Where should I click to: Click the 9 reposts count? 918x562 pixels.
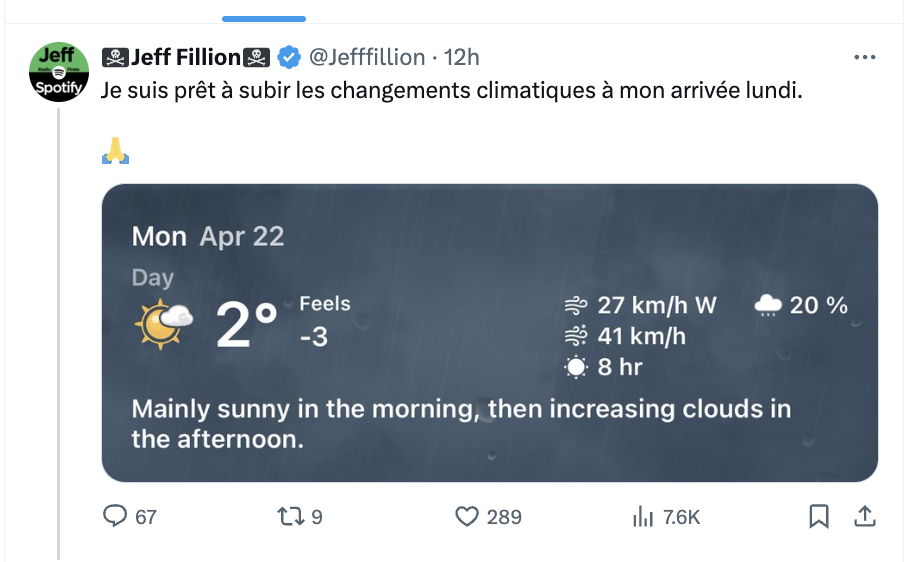pyautogui.click(x=317, y=517)
